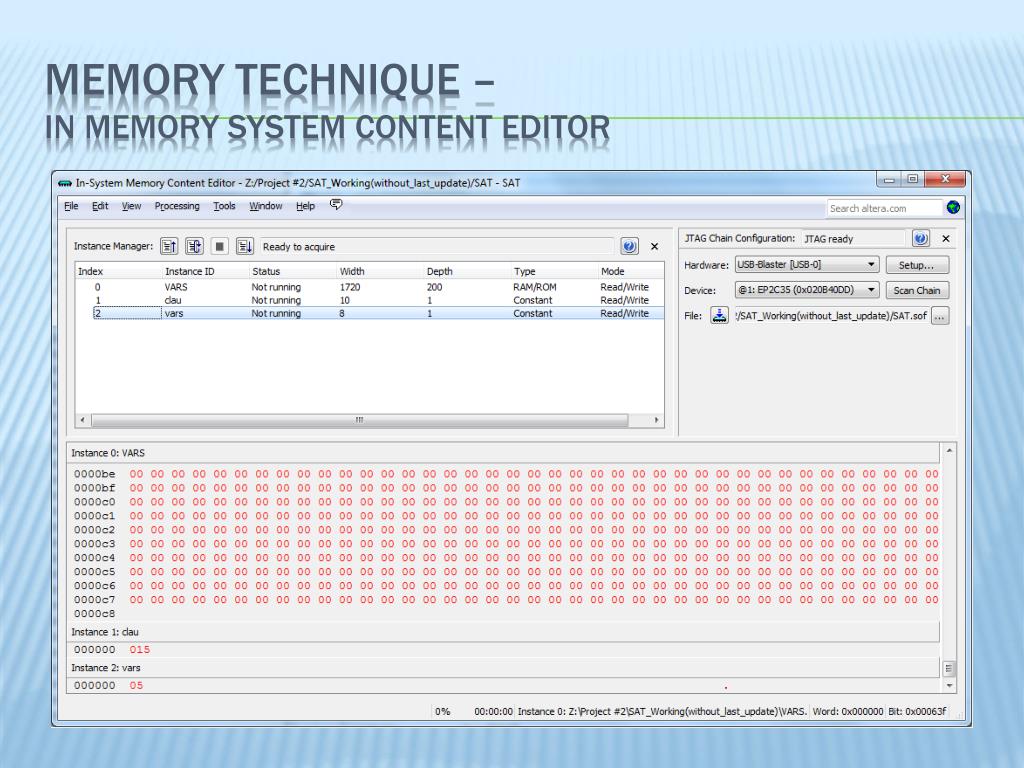Click the 00:00:00 timer in status bar
Image resolution: width=1024 pixels, height=768 pixels.
[493, 712]
